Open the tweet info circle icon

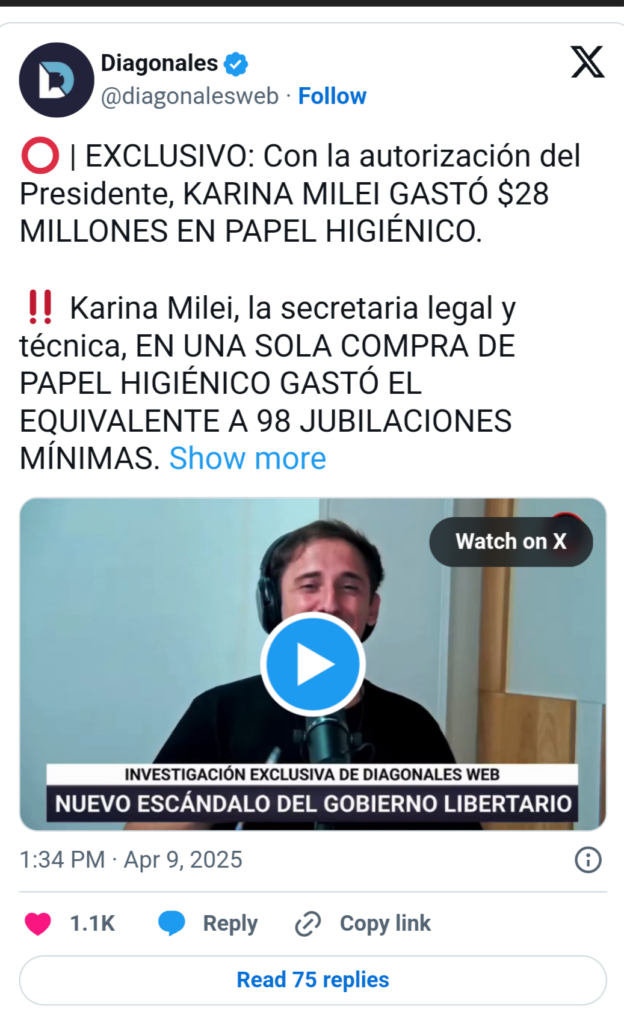(588, 859)
